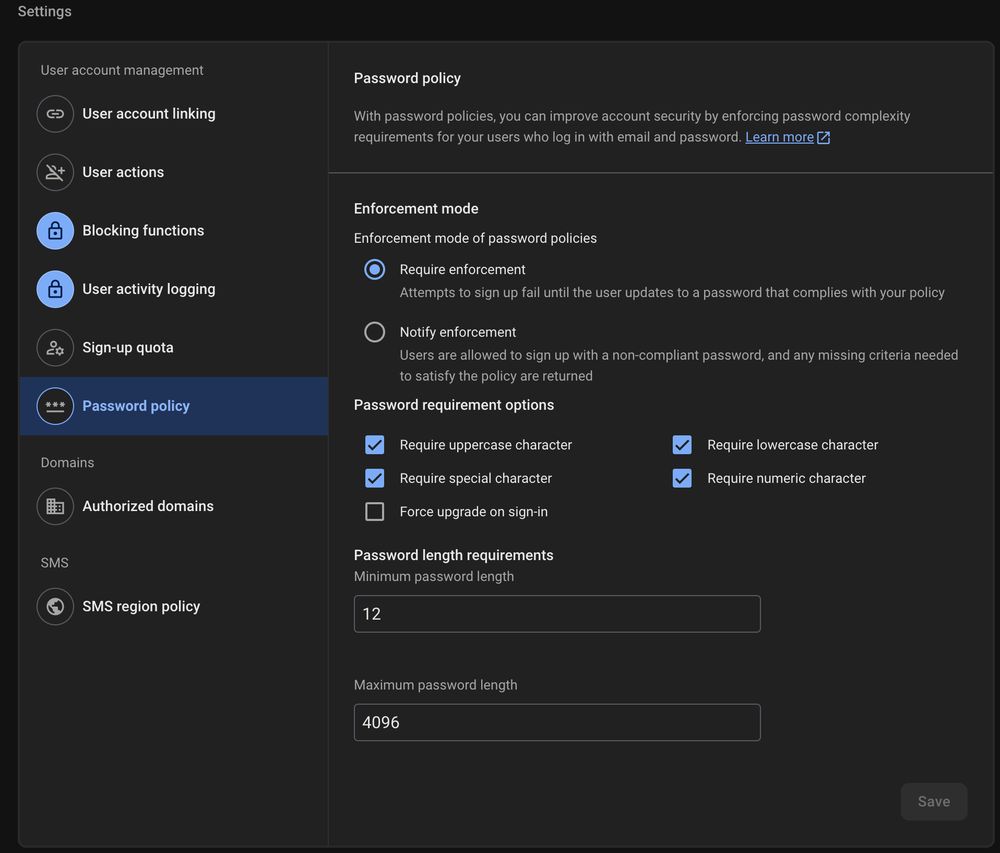Click the person-gear icon beside Sign-up quota
Screen dimensions: 1000x853
55,347
